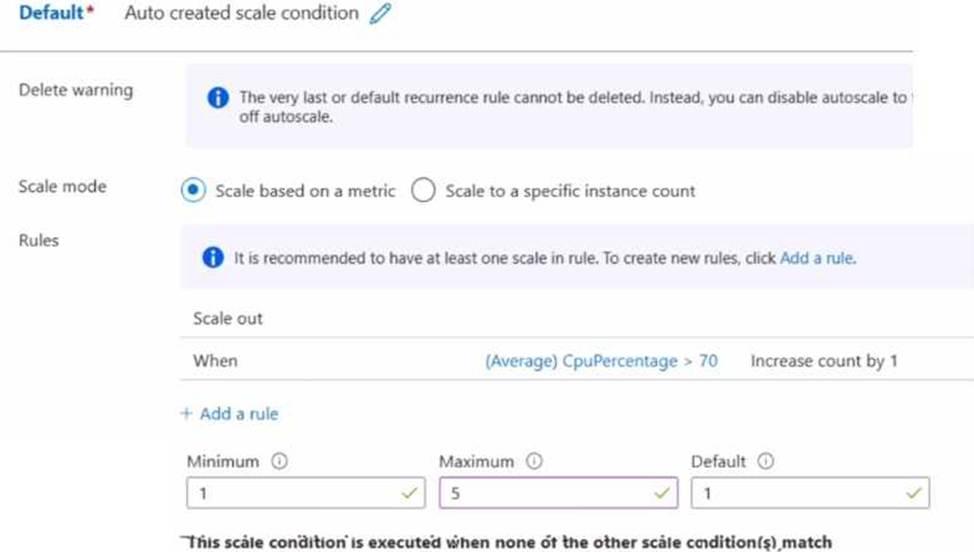
Task: Select Scale based on a metric option
Action: pos(193,190)
